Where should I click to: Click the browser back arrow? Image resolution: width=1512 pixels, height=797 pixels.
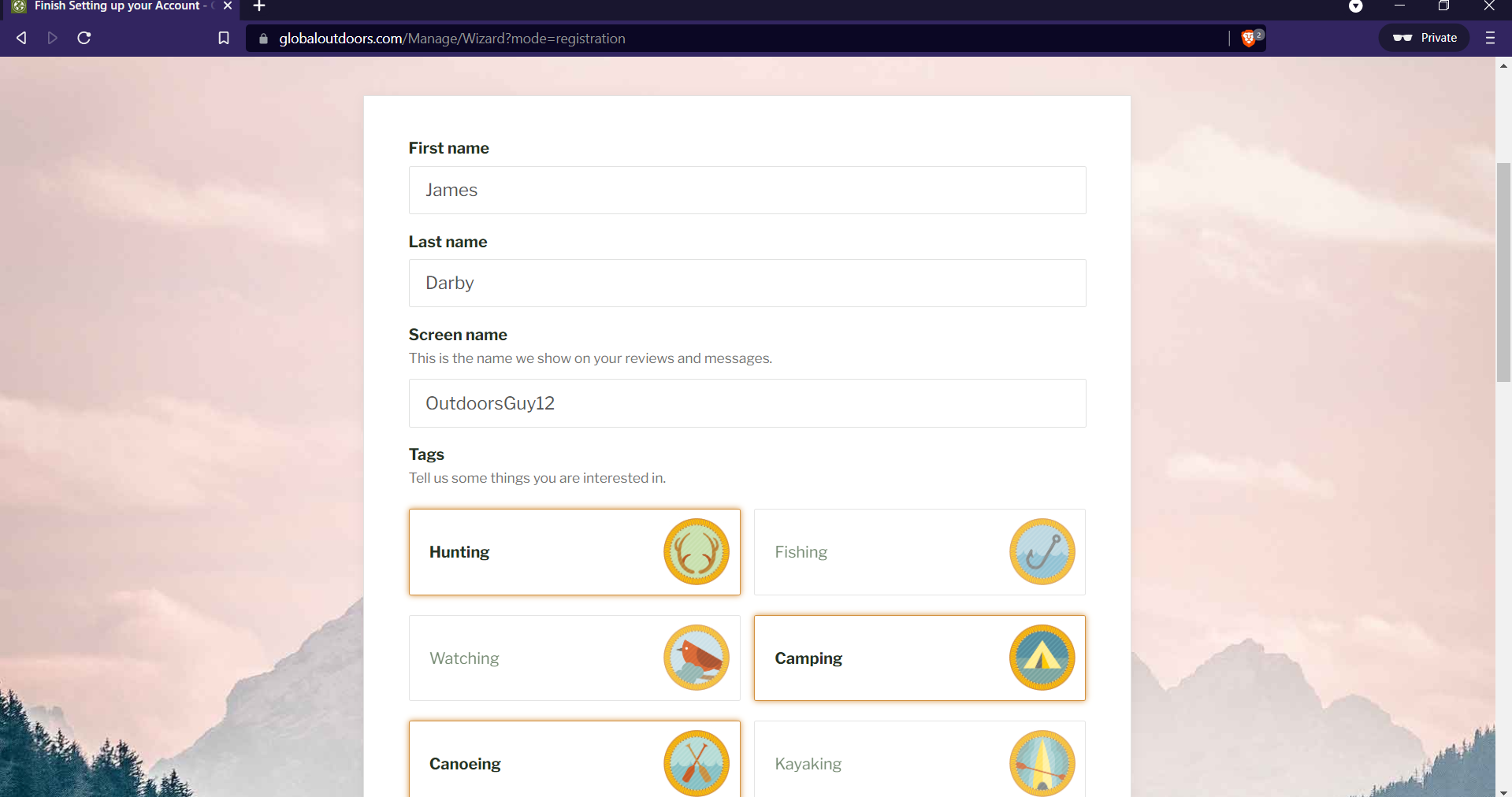point(21,38)
